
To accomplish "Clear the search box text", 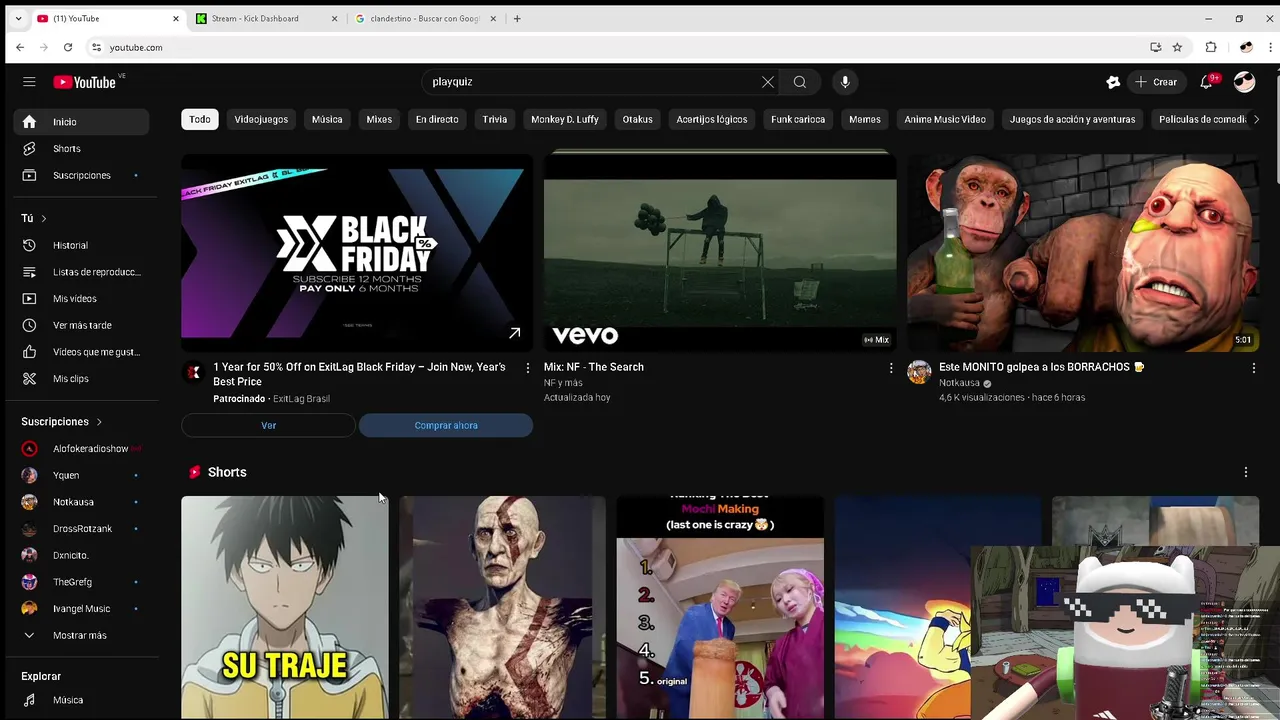I will pyautogui.click(x=767, y=82).
